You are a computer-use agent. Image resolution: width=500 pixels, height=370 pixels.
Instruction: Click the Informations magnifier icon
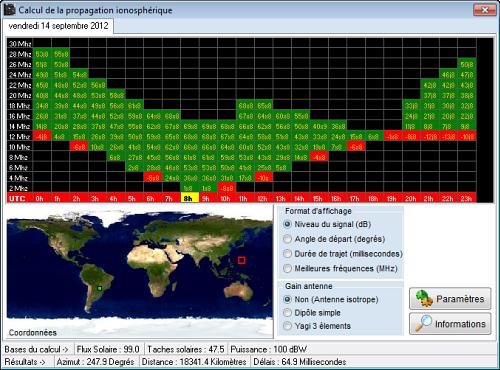point(424,323)
